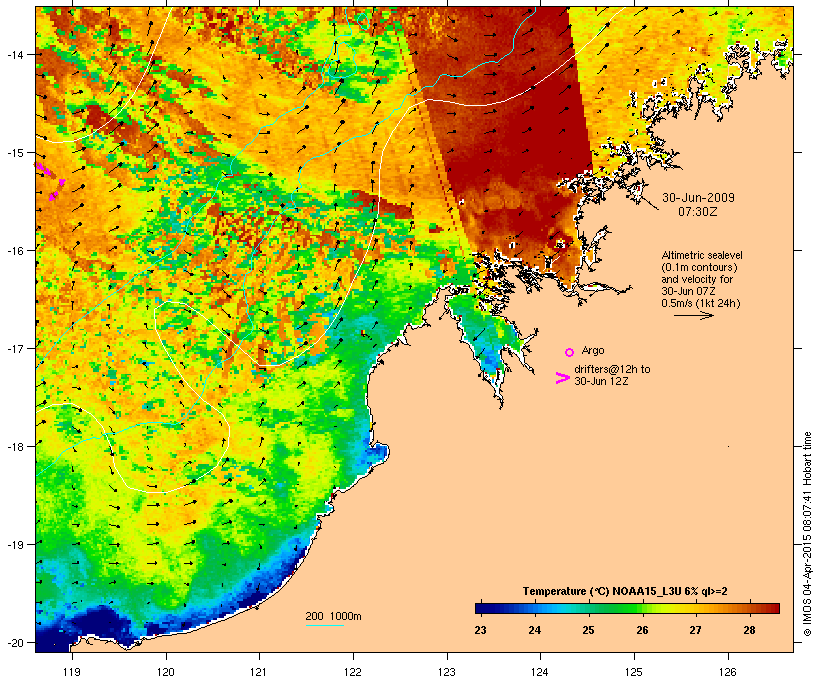Image resolution: width=820 pixels, height=680 pixels.
Task: Click the 0.5m/s velocity scale arrow
Action: click(x=693, y=315)
